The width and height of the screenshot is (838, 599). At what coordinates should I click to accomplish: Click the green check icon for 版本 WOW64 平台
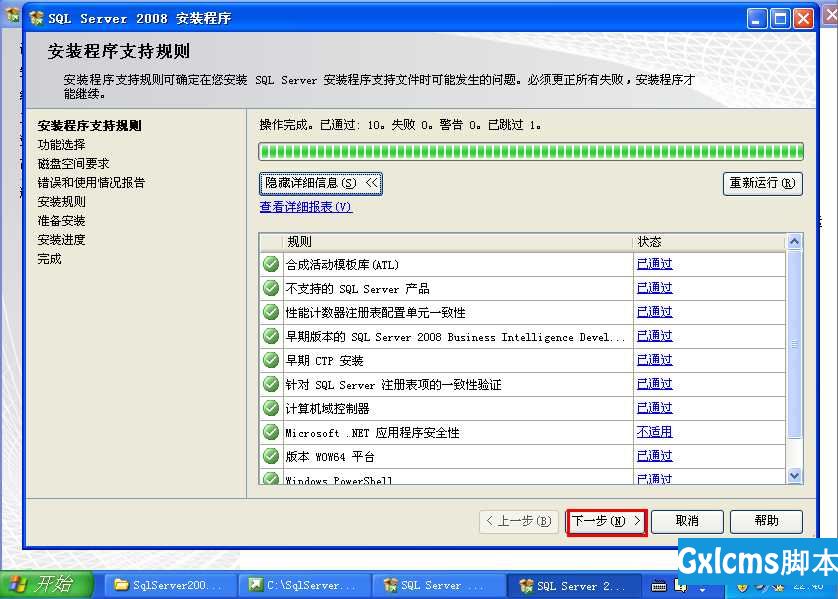click(271, 456)
